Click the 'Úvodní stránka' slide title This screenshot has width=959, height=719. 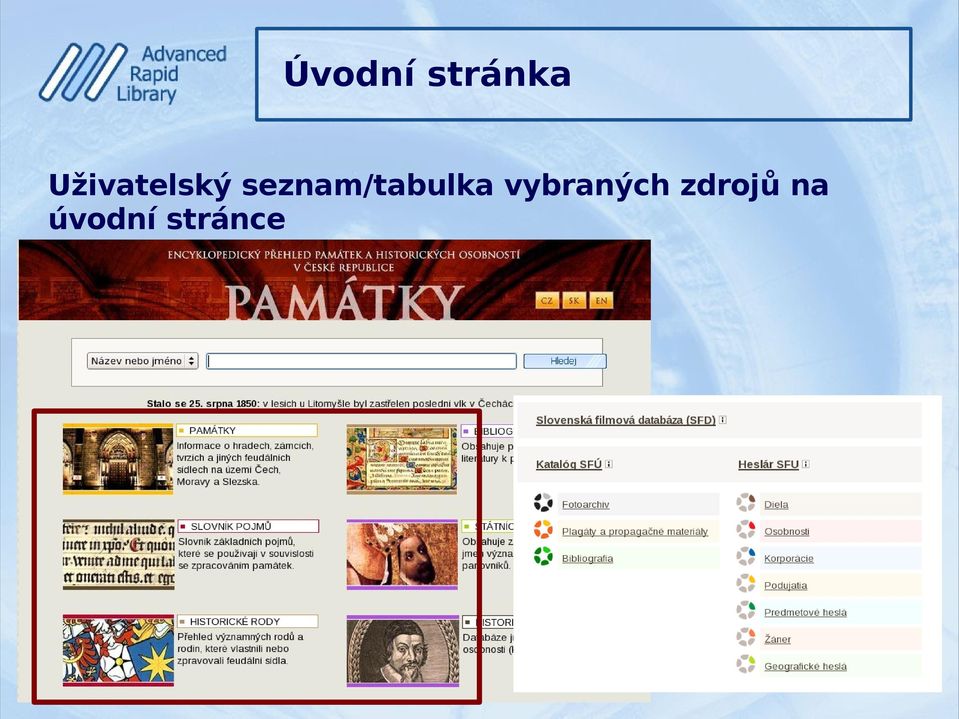[427, 73]
